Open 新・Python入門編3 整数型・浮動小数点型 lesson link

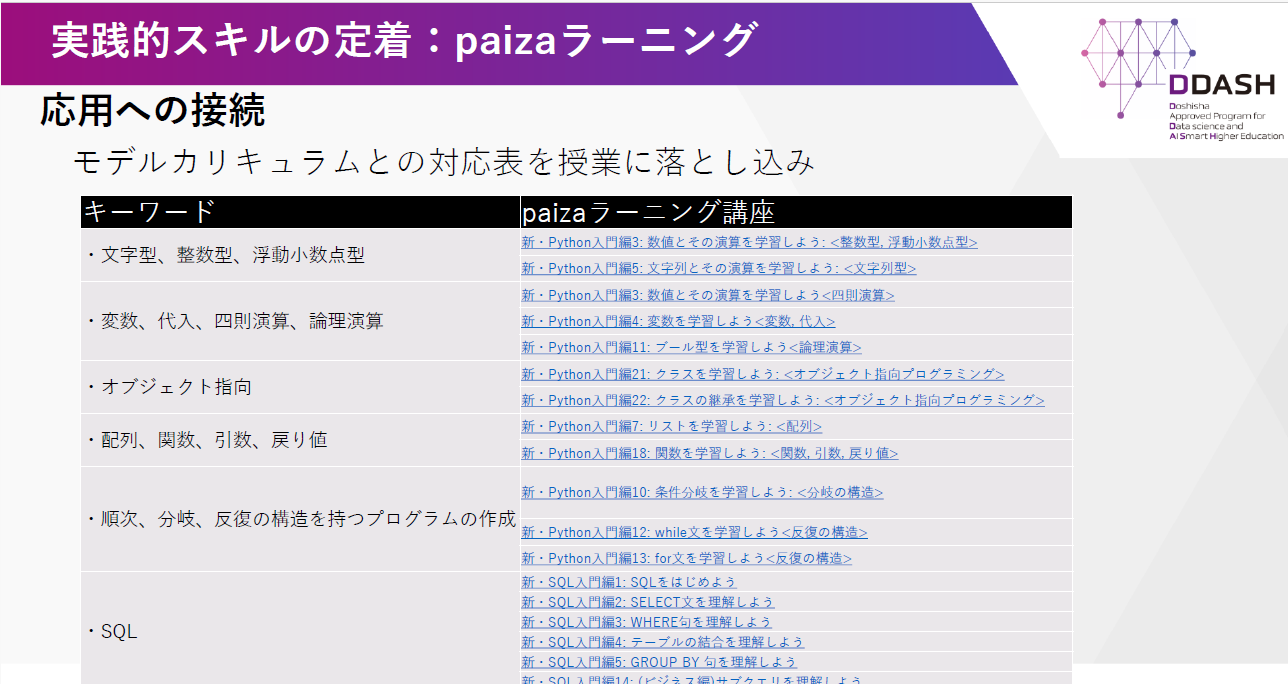click(748, 241)
